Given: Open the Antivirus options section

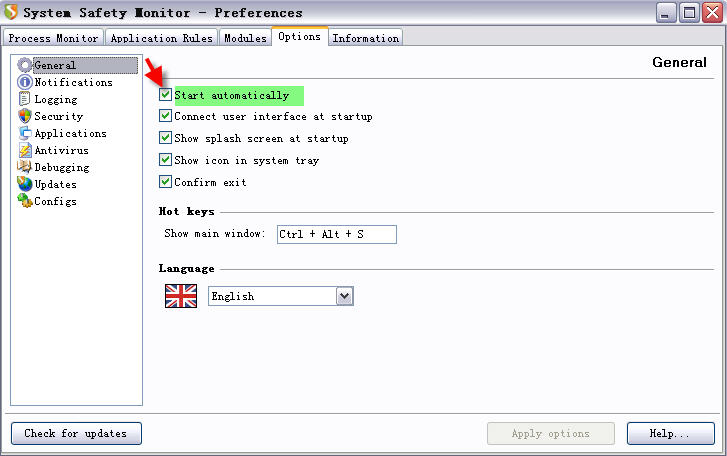Looking at the screenshot, I should pos(61,151).
